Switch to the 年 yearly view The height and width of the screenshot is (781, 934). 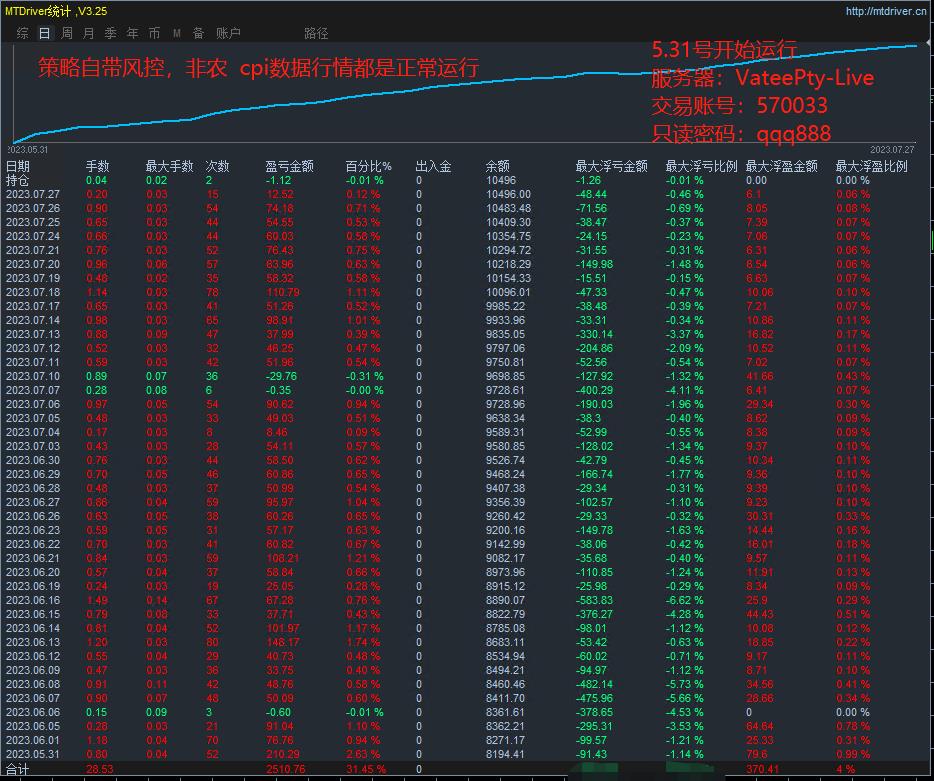[x=132, y=33]
